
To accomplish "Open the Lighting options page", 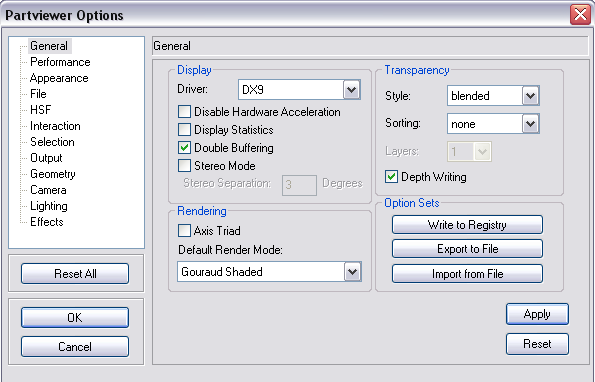I will pos(49,206).
